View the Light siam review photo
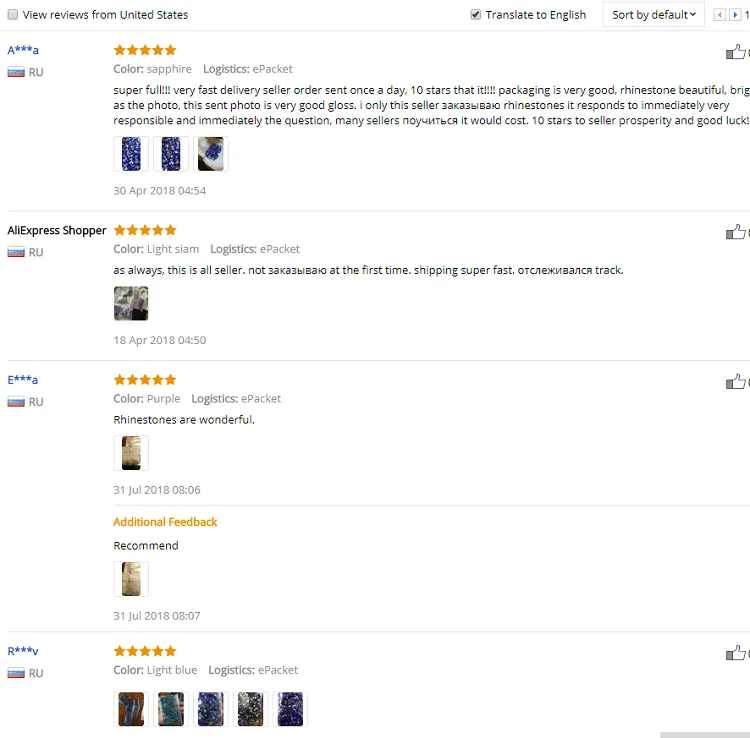The width and height of the screenshot is (750, 738). tap(131, 303)
